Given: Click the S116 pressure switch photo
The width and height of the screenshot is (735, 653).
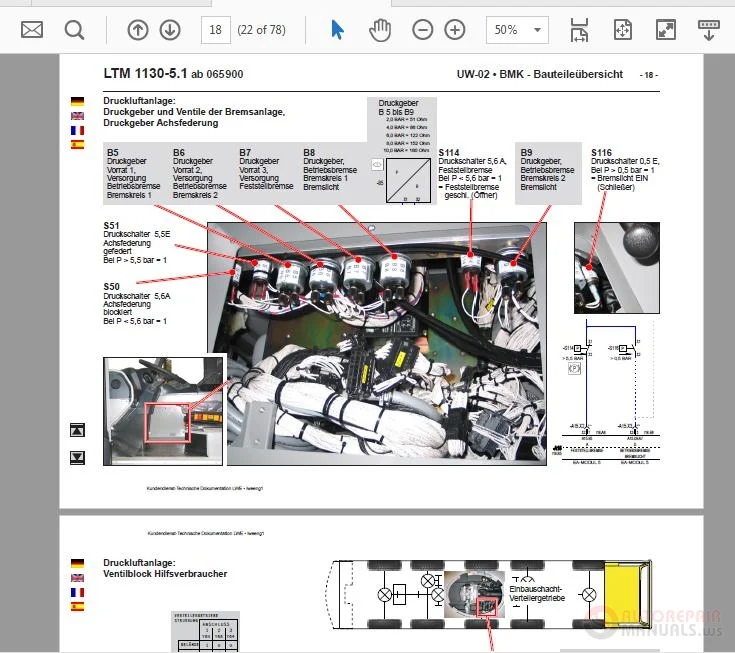Looking at the screenshot, I should coord(617,268).
